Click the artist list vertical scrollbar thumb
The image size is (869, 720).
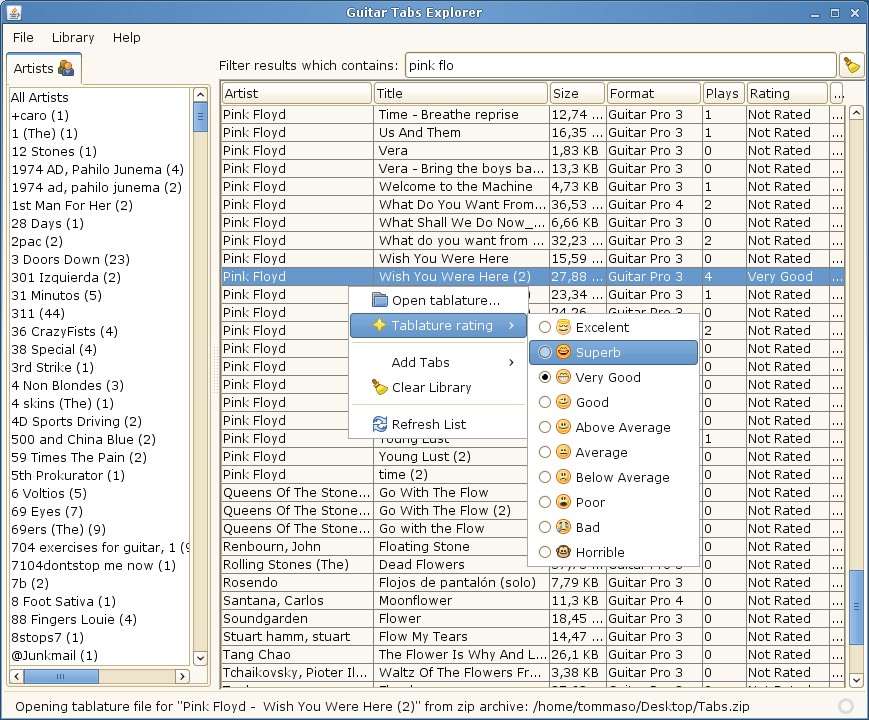pos(200,117)
